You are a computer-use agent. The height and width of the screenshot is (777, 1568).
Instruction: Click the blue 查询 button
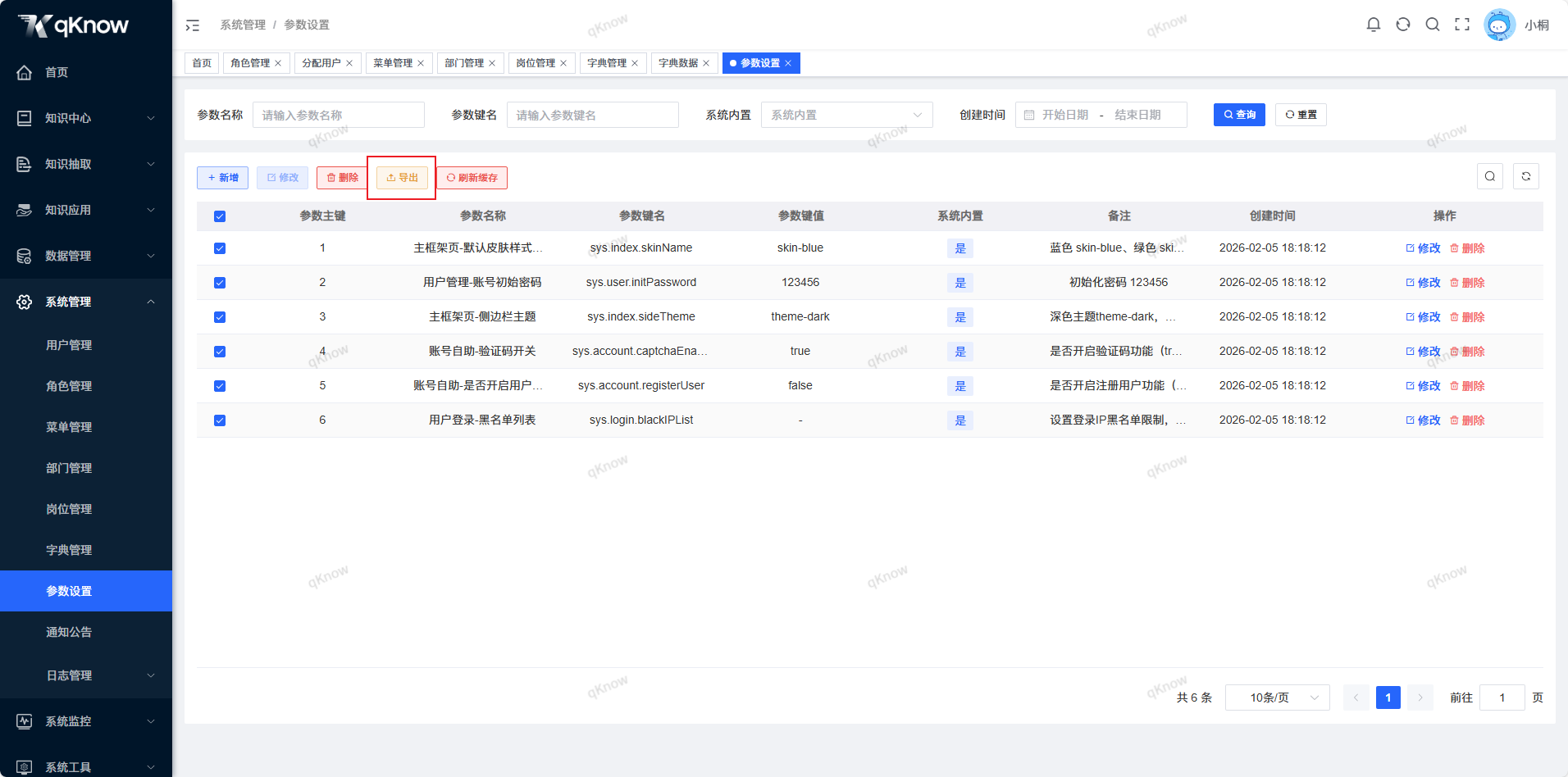(x=1239, y=115)
